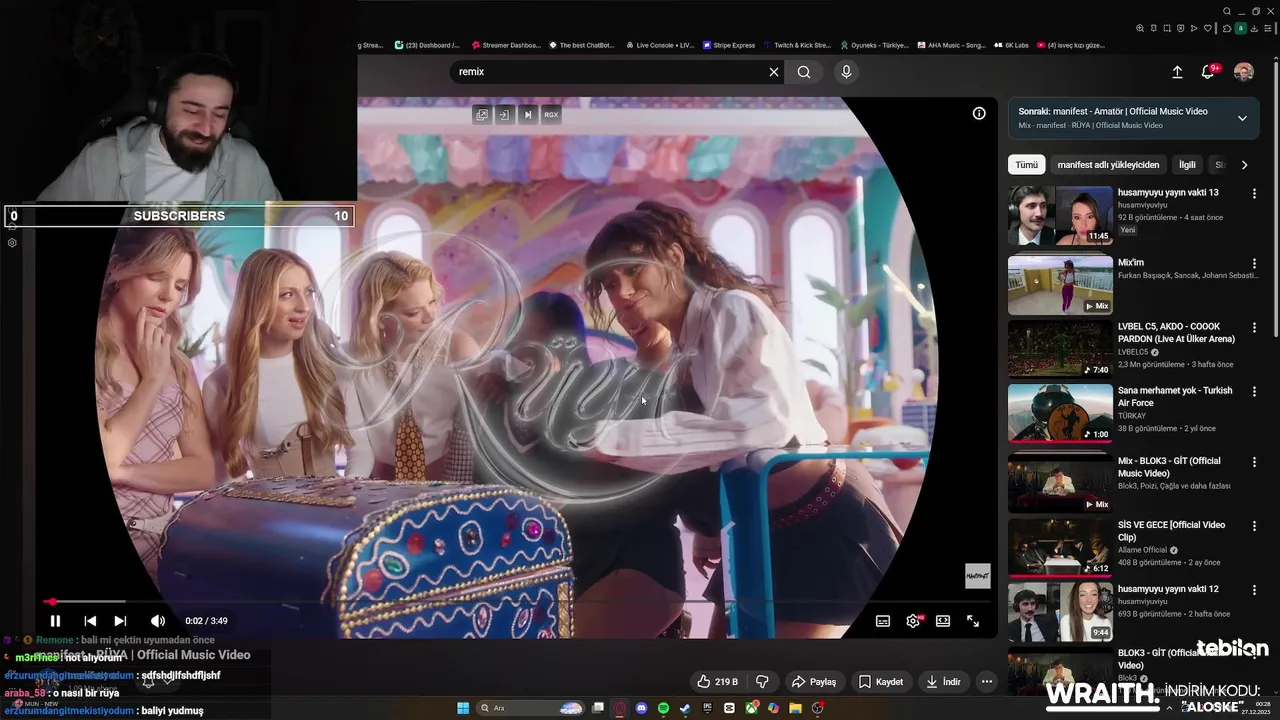The image size is (1280, 720).
Task: Open the AHA Music bookmark
Action: pos(951,45)
